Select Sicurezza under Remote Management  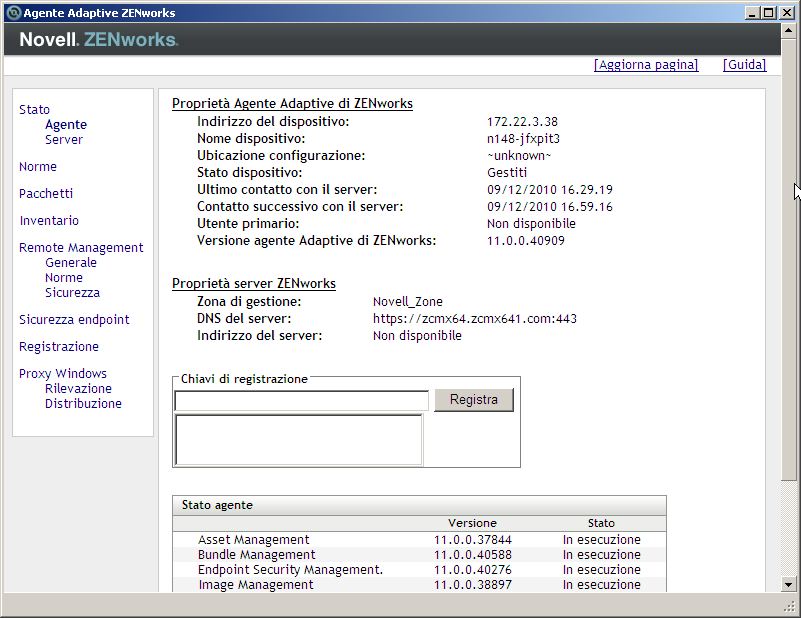(x=73, y=293)
